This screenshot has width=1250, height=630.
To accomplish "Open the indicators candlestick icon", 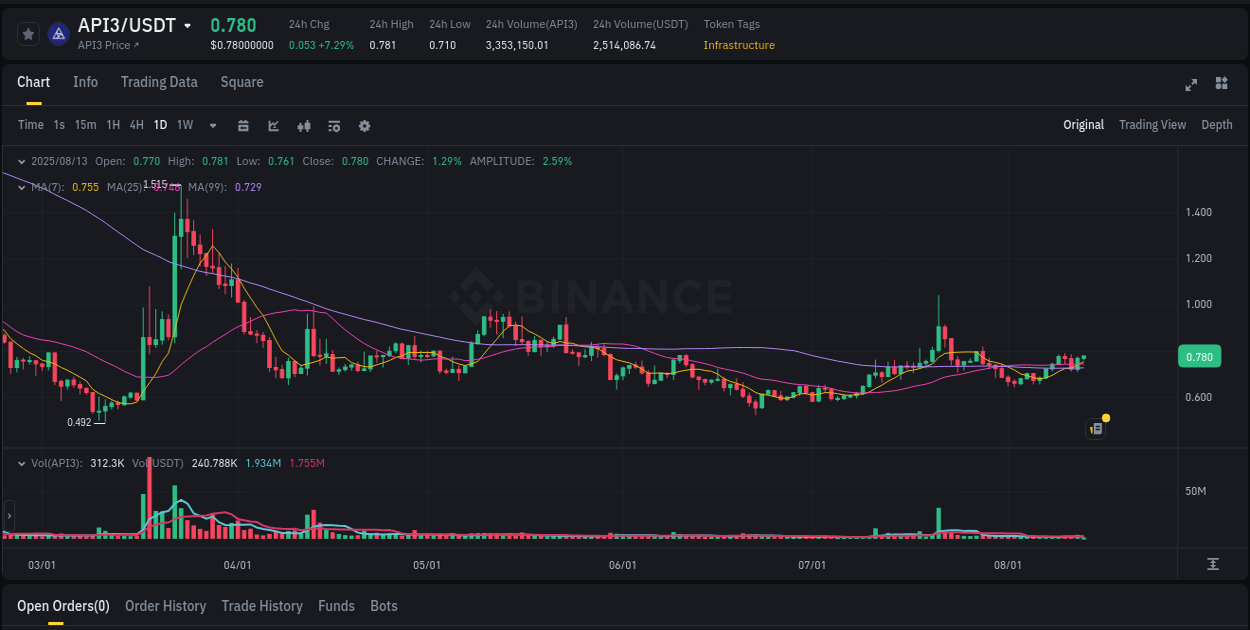I will click(303, 126).
